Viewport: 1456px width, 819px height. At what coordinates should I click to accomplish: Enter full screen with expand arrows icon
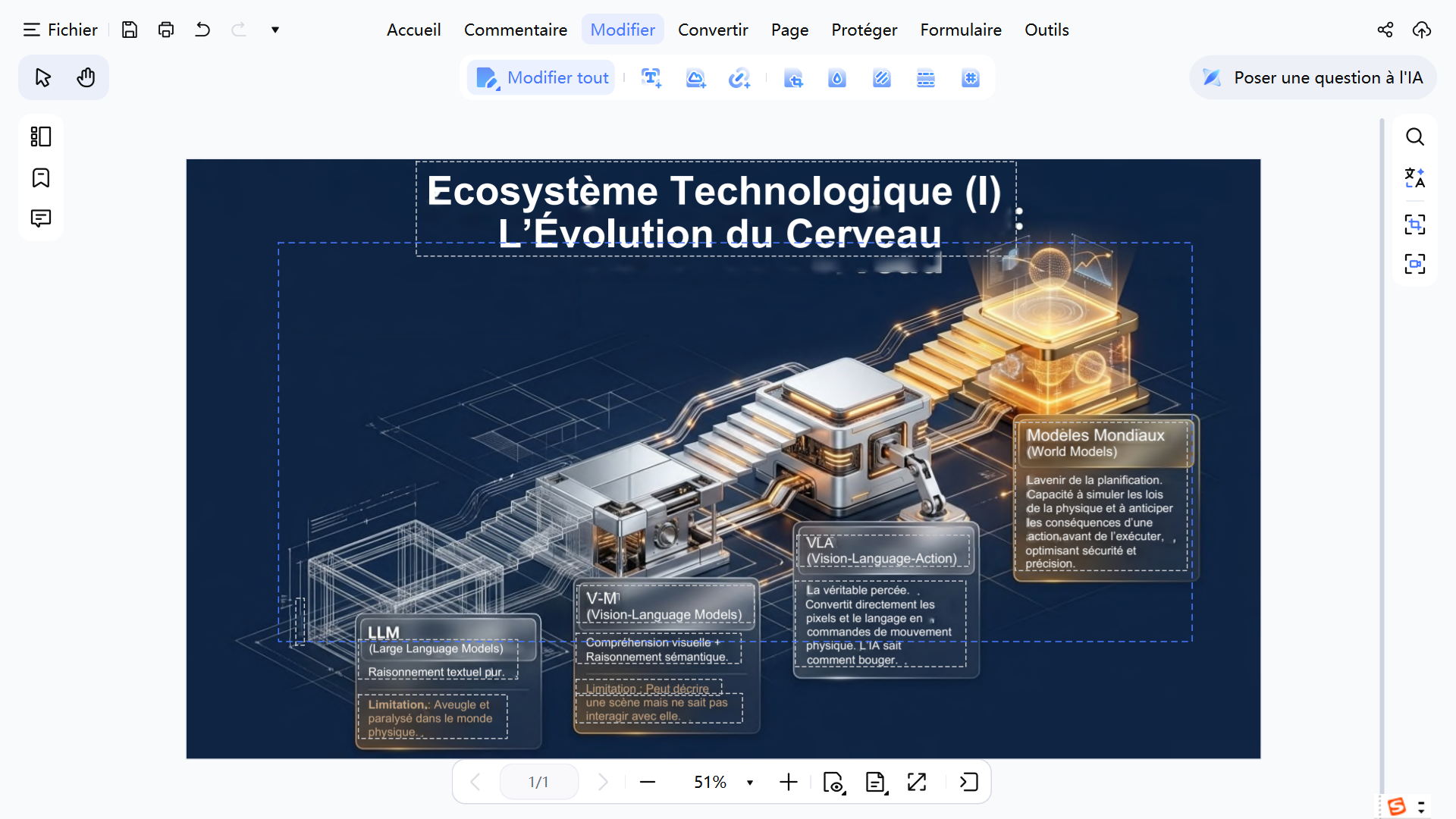tap(917, 782)
